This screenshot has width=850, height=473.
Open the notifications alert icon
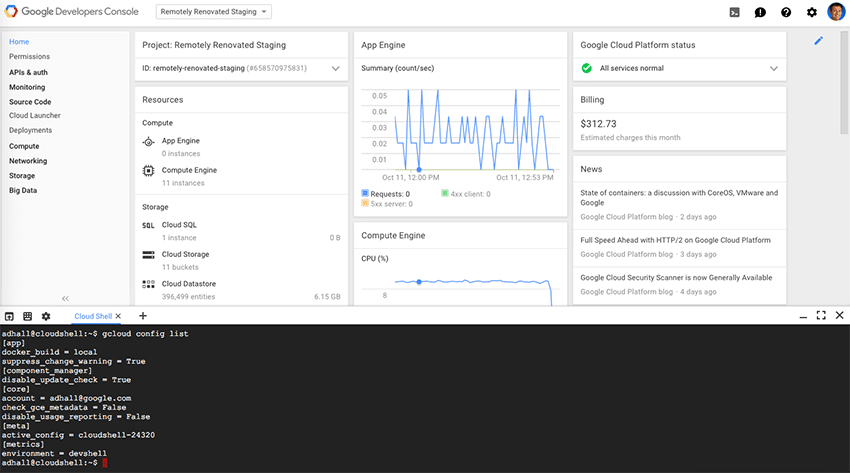point(760,12)
